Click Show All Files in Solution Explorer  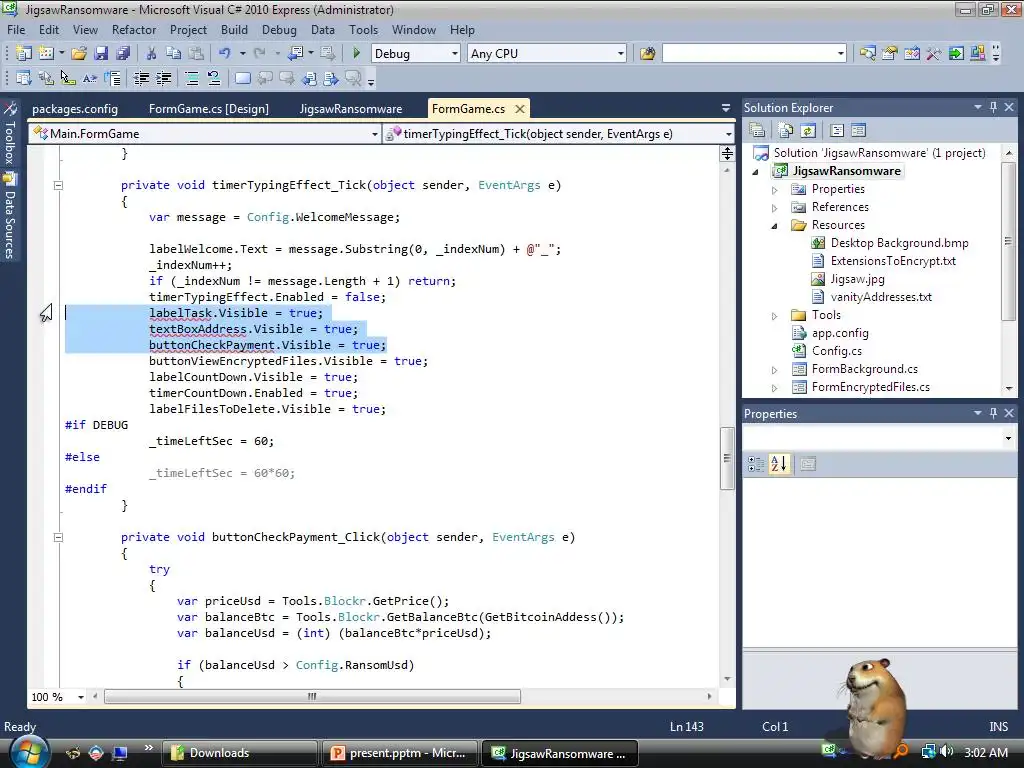(x=786, y=131)
